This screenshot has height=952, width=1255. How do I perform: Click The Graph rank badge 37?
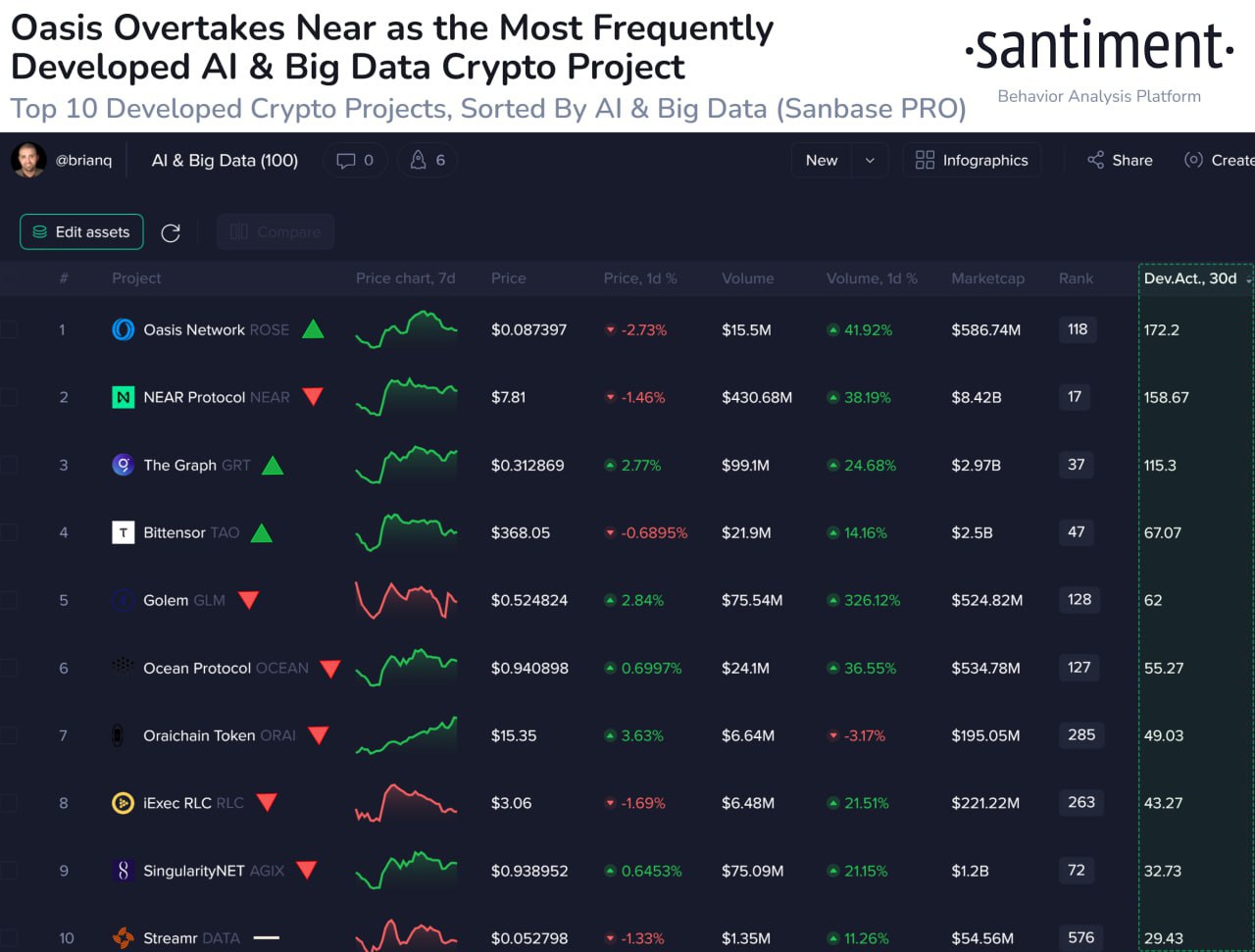[1076, 464]
